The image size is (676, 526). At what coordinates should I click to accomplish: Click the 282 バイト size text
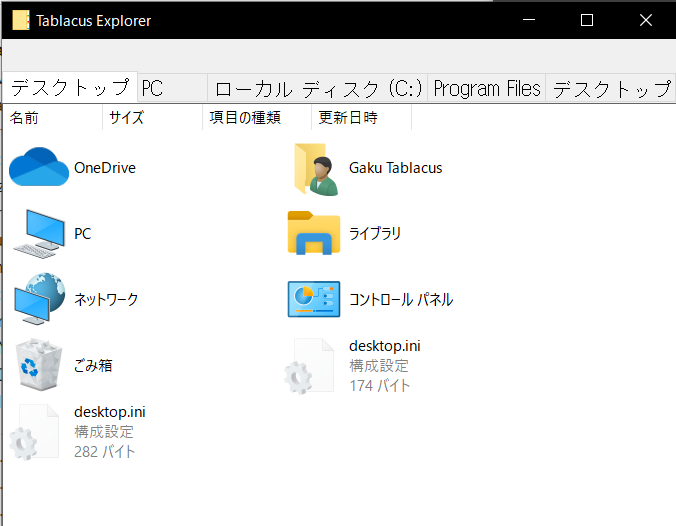(104, 451)
